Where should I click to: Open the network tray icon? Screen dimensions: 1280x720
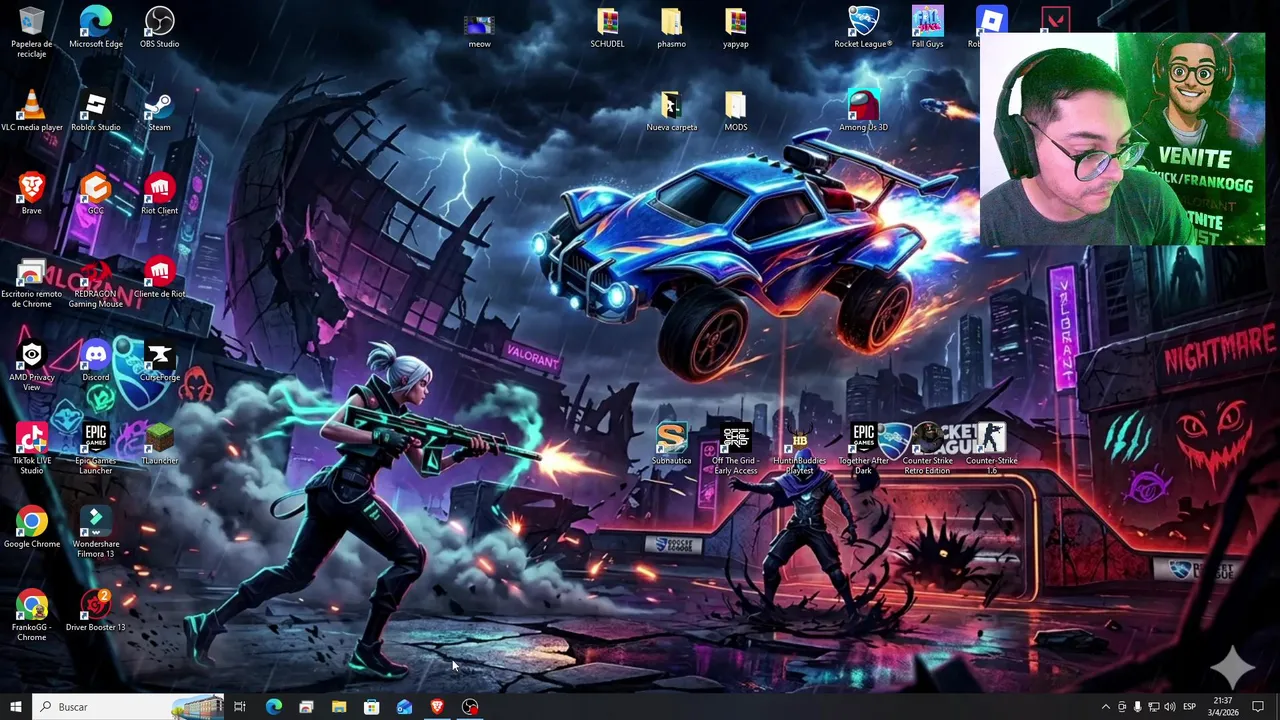pyautogui.click(x=1153, y=707)
